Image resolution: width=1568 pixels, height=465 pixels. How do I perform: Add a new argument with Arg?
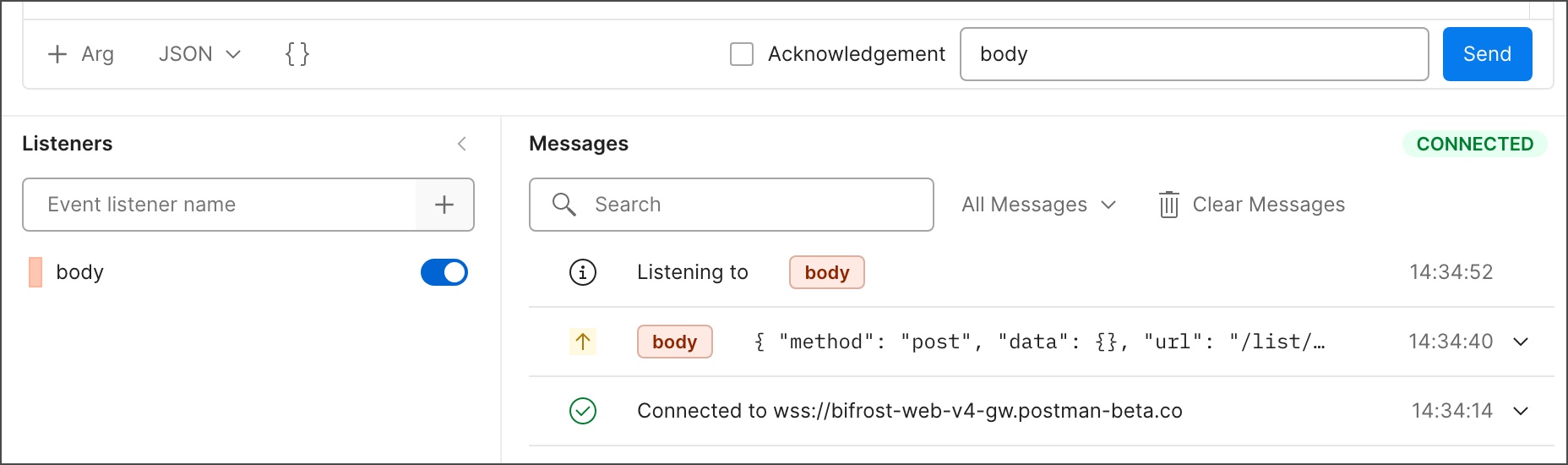coord(80,54)
